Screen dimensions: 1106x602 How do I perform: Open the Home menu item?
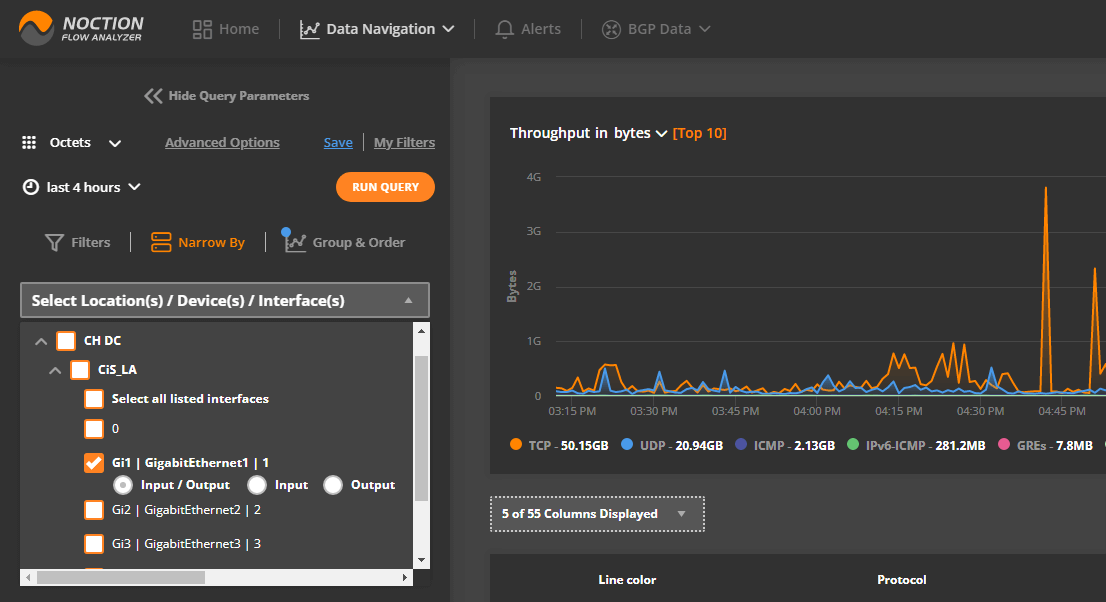pos(226,29)
